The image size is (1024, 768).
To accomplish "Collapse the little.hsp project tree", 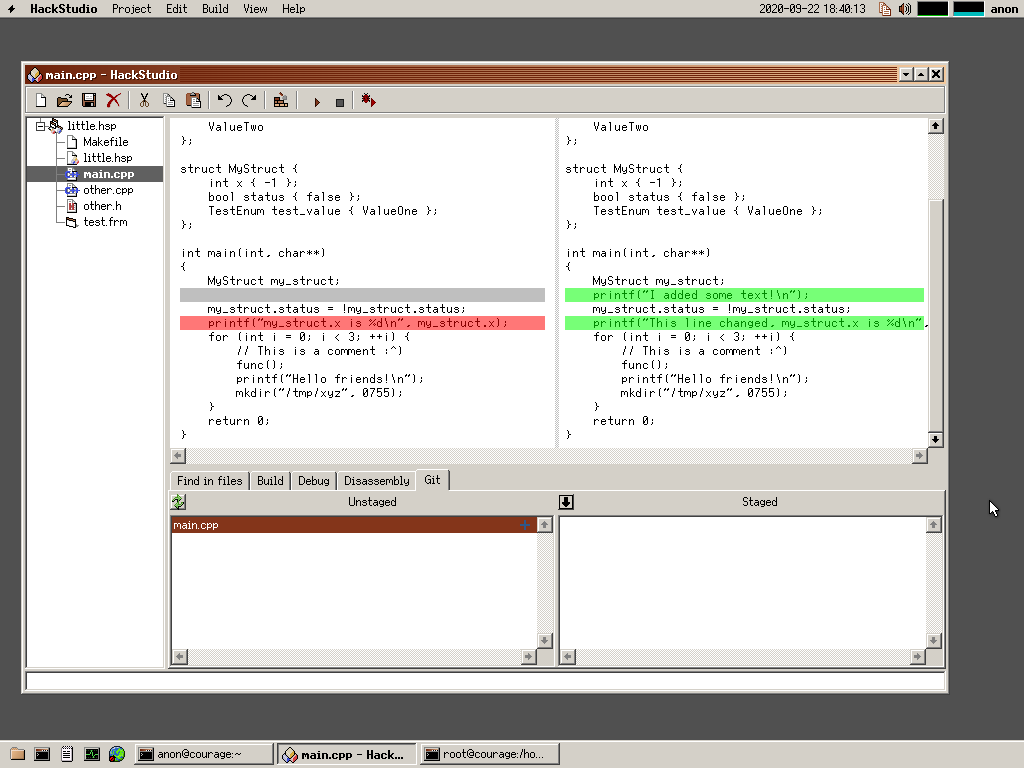I will 40,125.
